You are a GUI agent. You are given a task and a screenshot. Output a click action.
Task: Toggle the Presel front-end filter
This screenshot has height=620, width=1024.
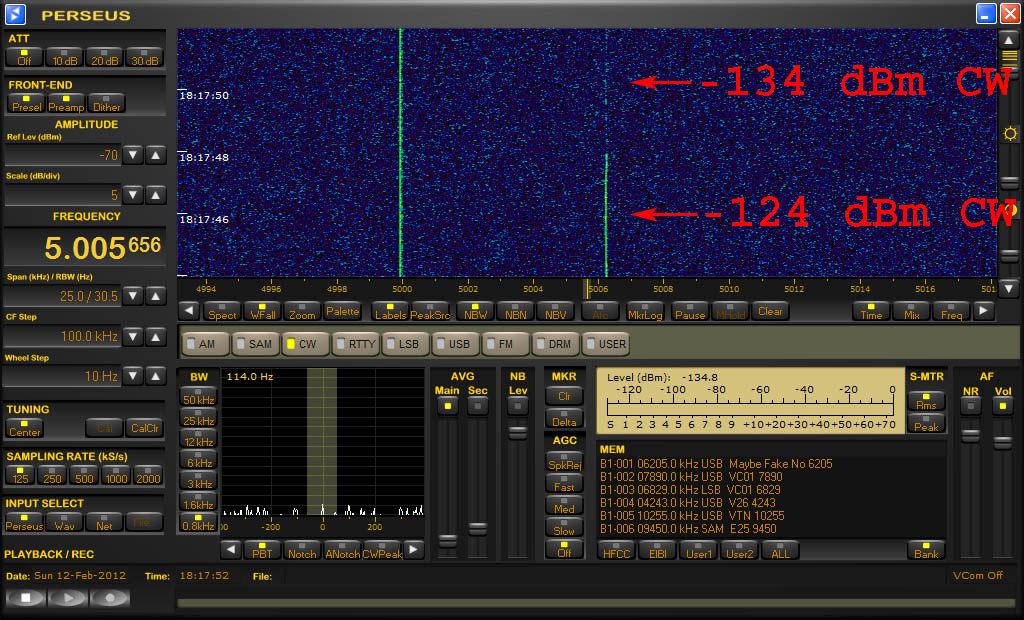tap(27, 103)
